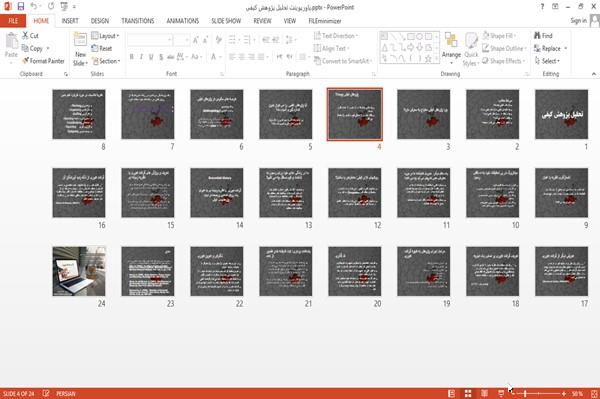Switch to the SLIDE SHOW tab
This screenshot has height=399, width=600.
coord(226,21)
